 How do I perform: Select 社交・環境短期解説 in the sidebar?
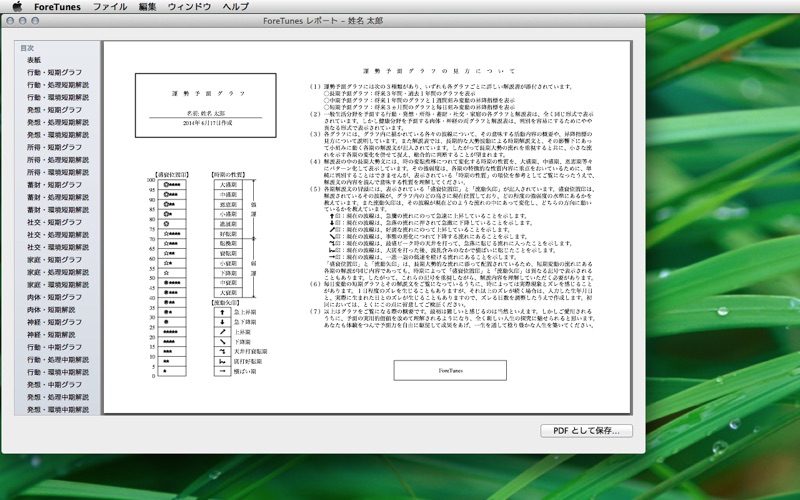tap(58, 247)
